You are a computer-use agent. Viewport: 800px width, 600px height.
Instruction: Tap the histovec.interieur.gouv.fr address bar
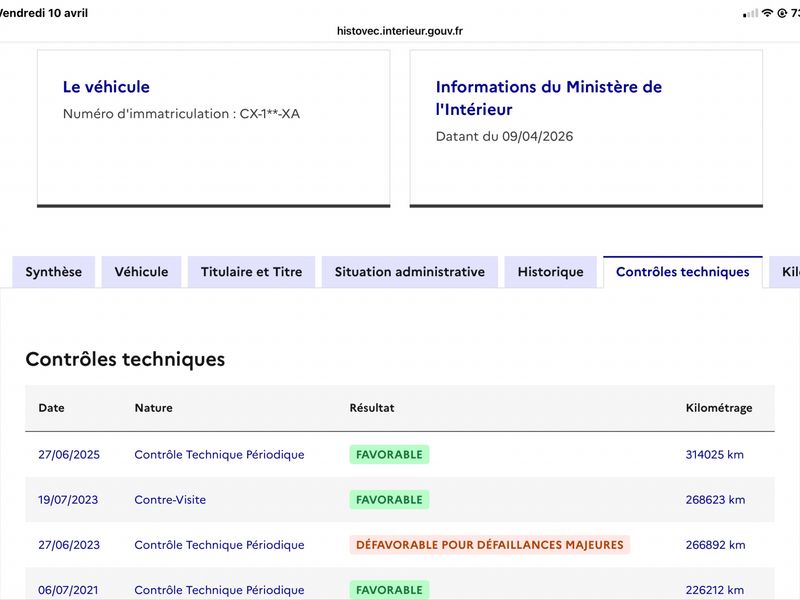pyautogui.click(x=400, y=31)
